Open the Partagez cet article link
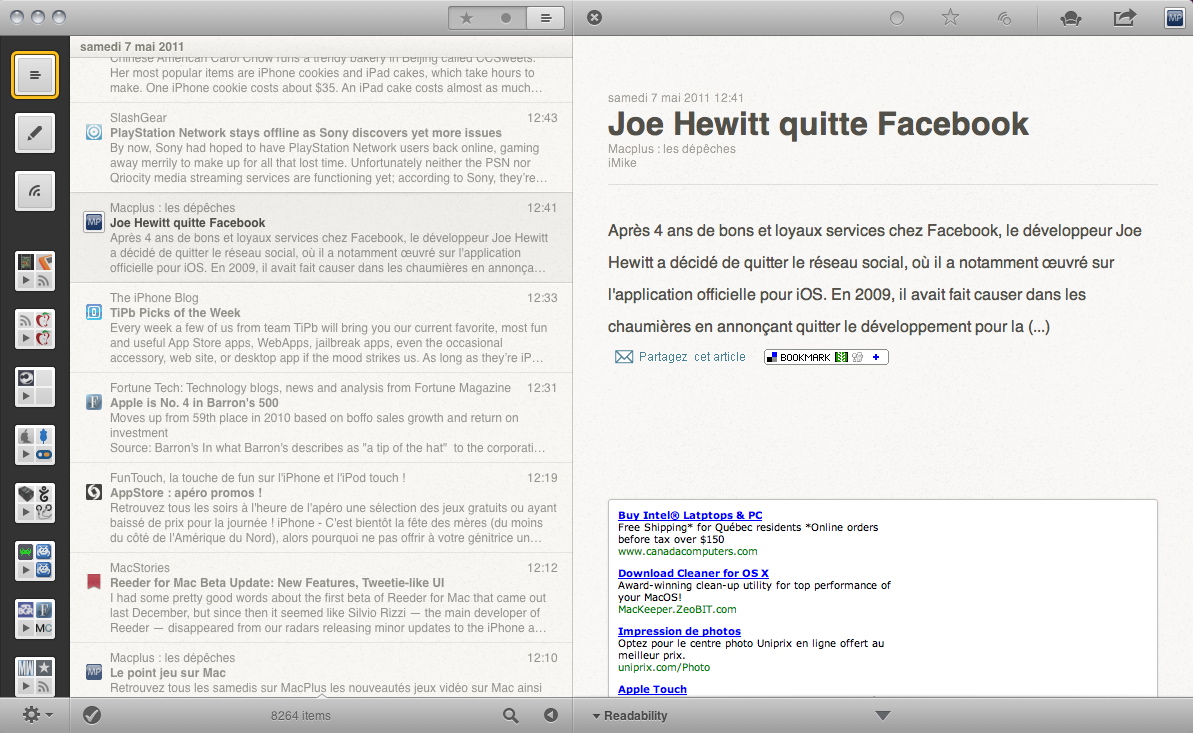 coord(692,356)
